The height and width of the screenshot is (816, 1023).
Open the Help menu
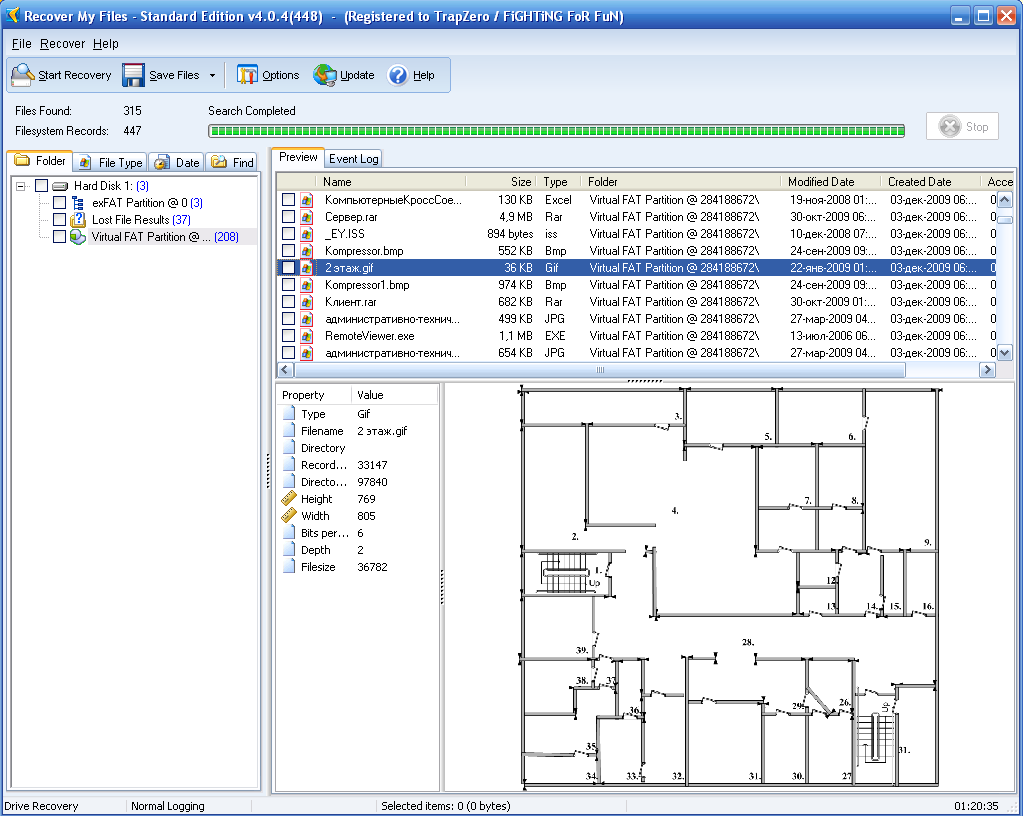pyautogui.click(x=106, y=44)
